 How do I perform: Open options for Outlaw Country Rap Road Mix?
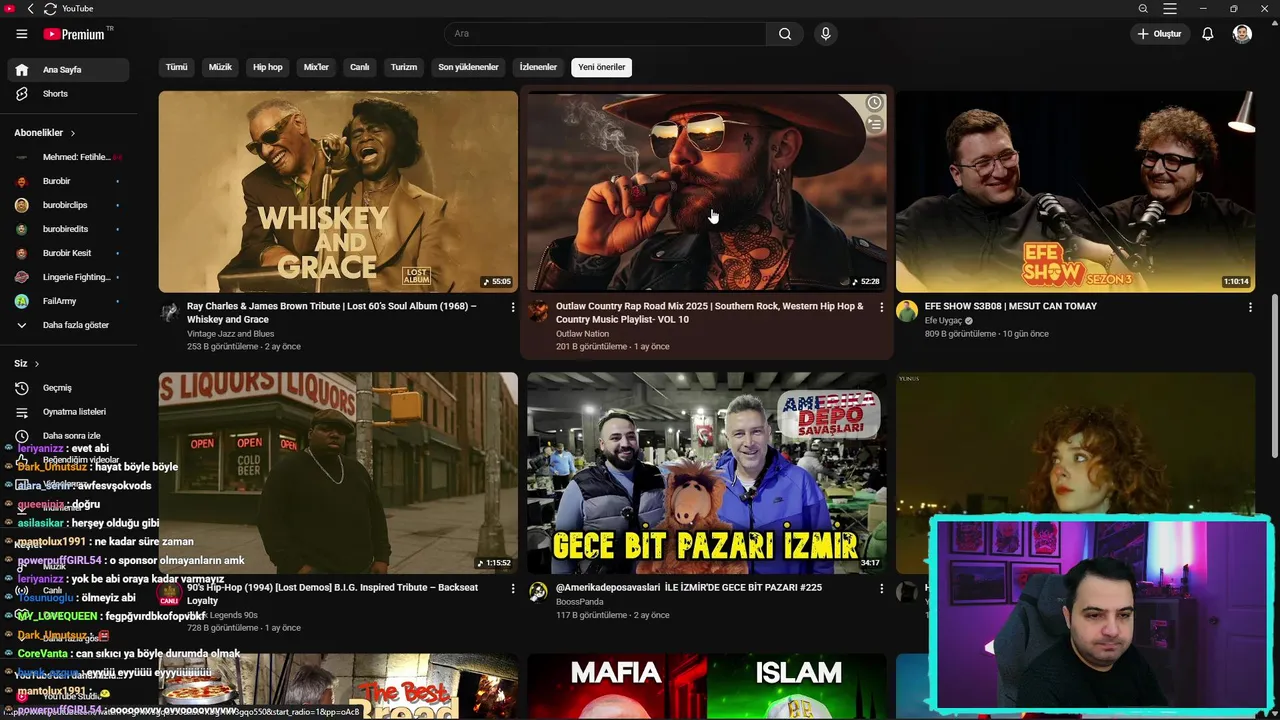(x=881, y=307)
